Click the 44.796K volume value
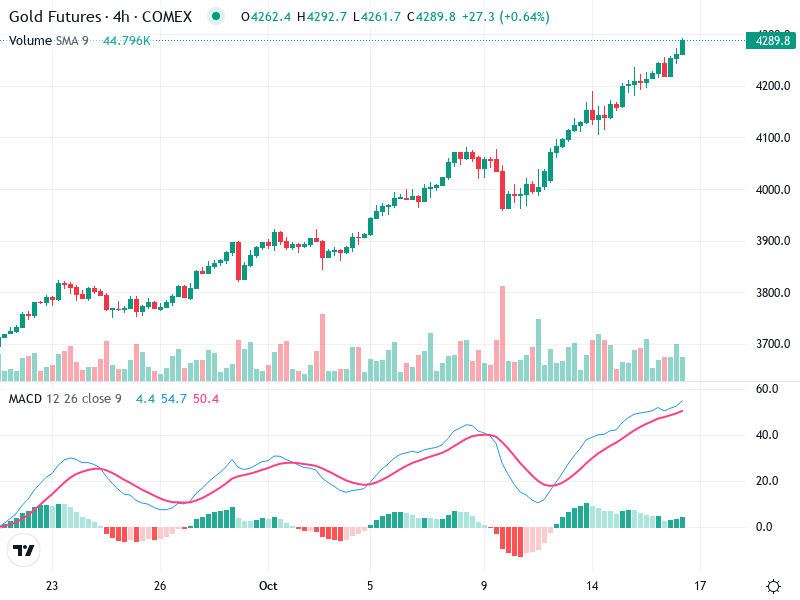The width and height of the screenshot is (800, 600). tap(127, 40)
